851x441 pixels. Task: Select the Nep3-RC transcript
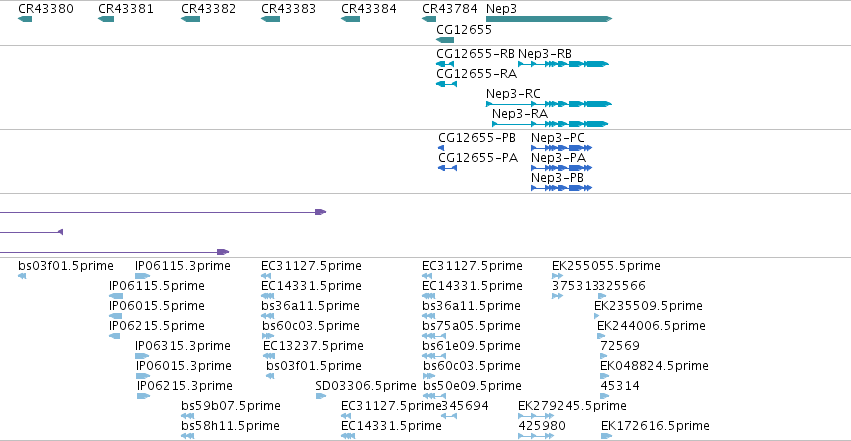pos(549,104)
